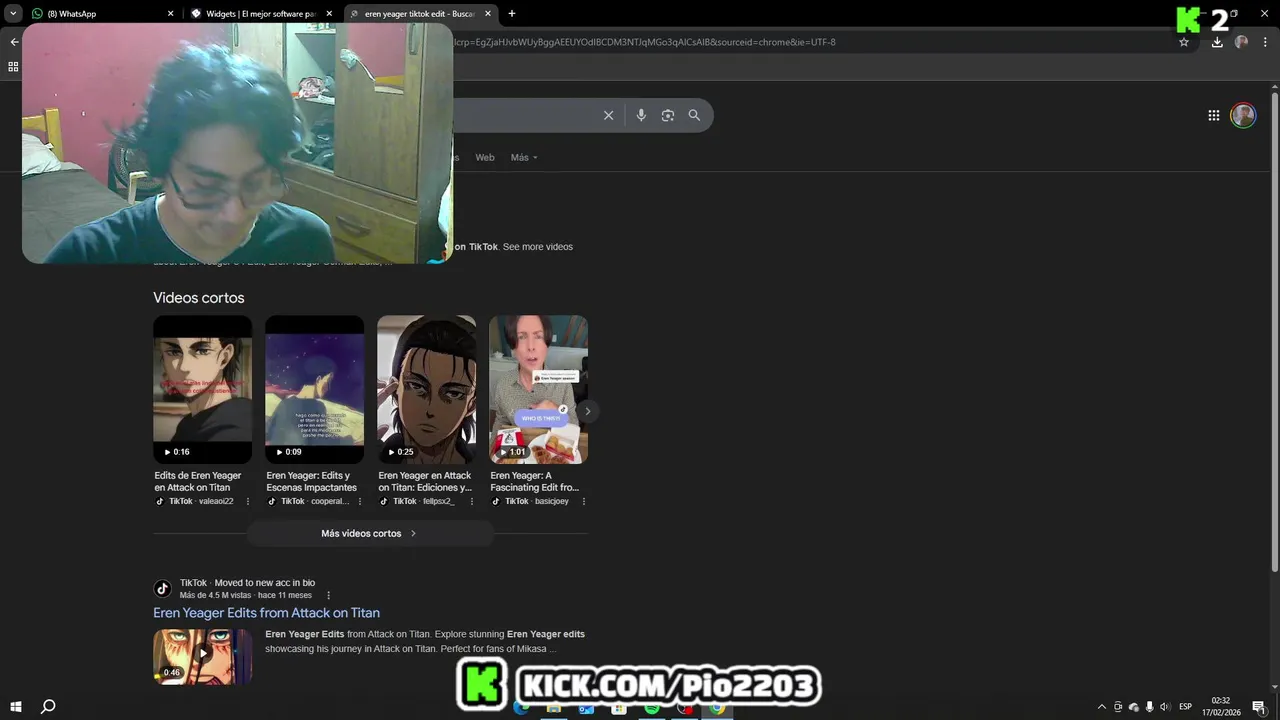Play the 0:09 short video thumbnail
The height and width of the screenshot is (720, 1280).
(x=314, y=390)
